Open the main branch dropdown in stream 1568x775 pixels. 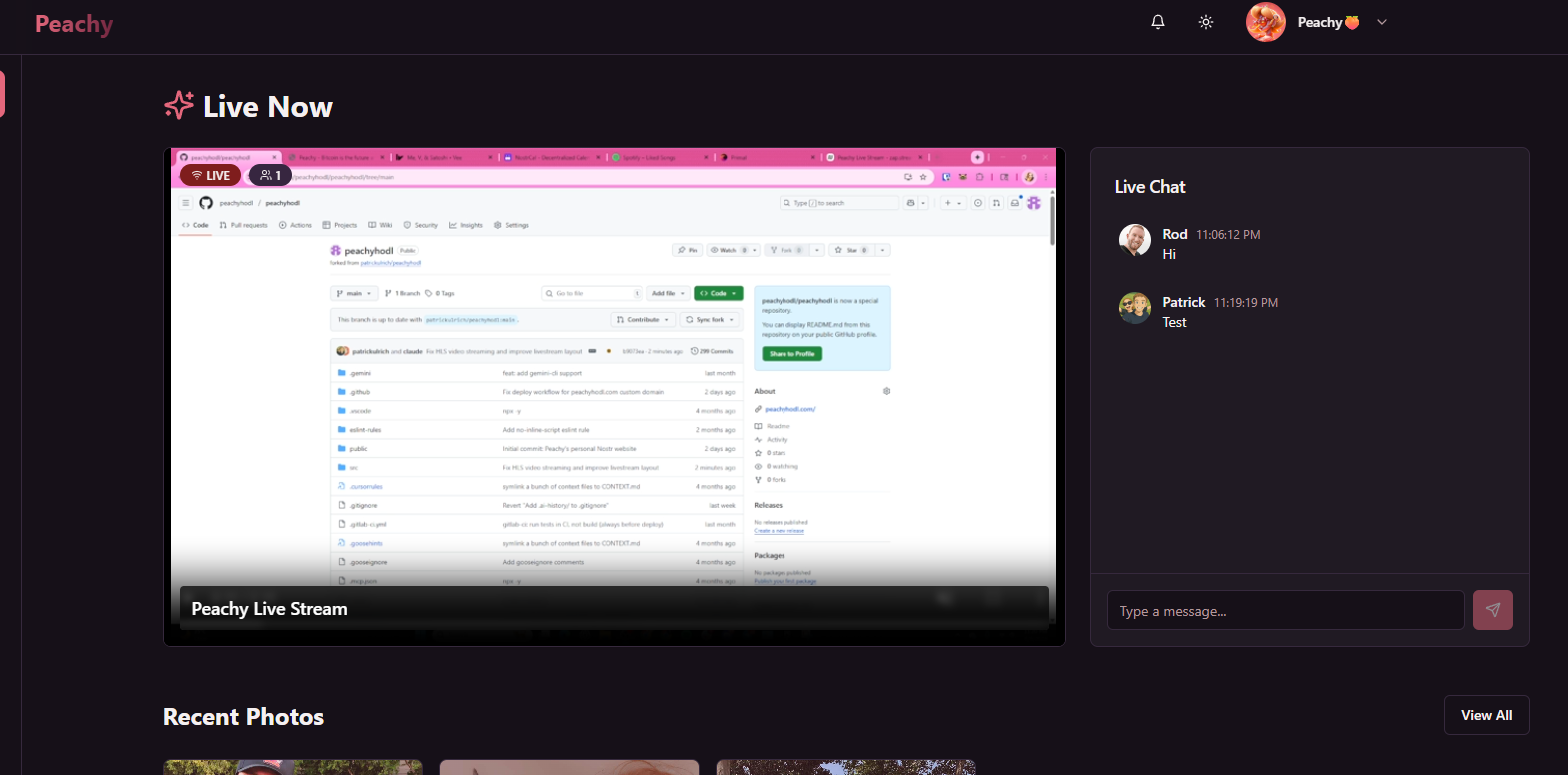coord(354,293)
